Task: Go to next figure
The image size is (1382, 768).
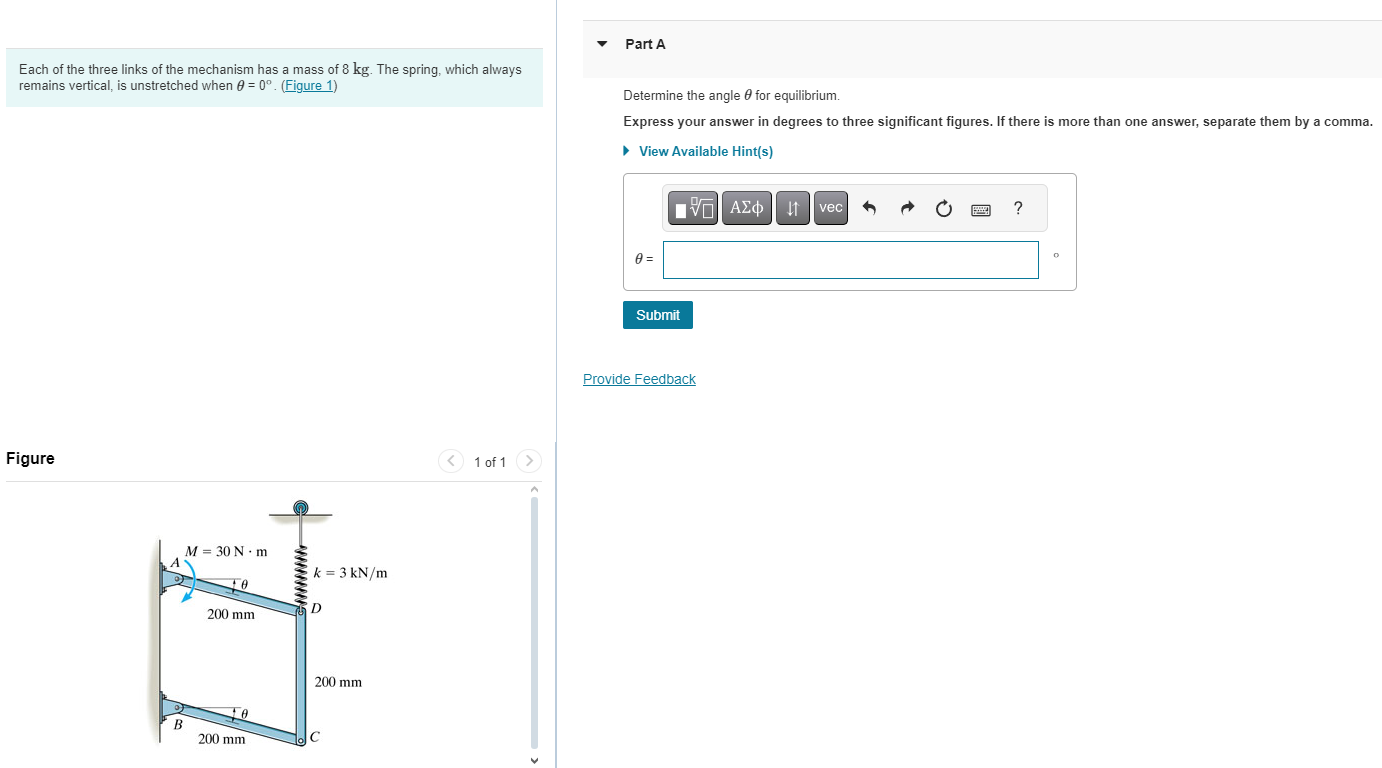Action: coord(529,461)
